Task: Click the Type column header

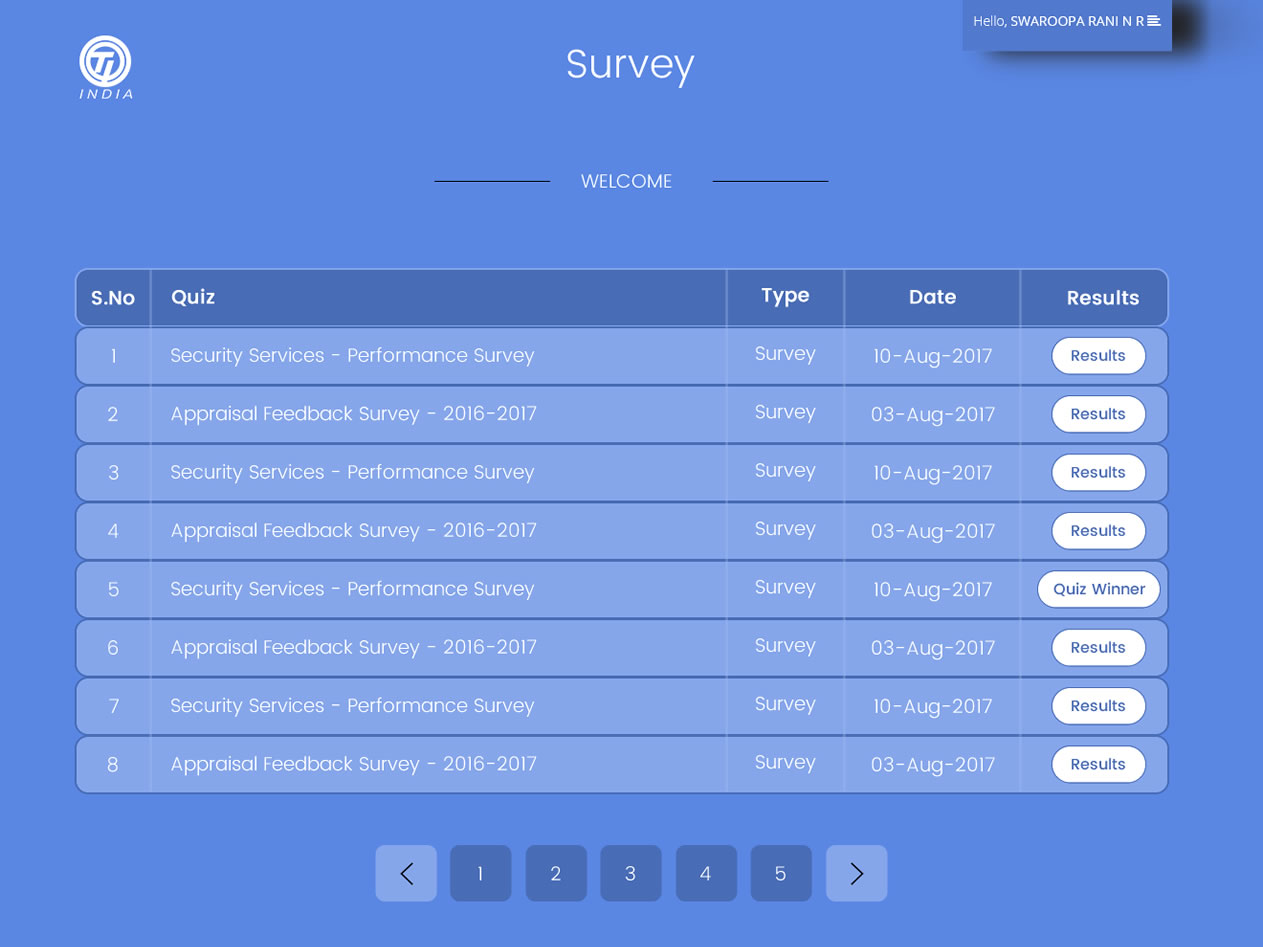Action: coord(785,296)
